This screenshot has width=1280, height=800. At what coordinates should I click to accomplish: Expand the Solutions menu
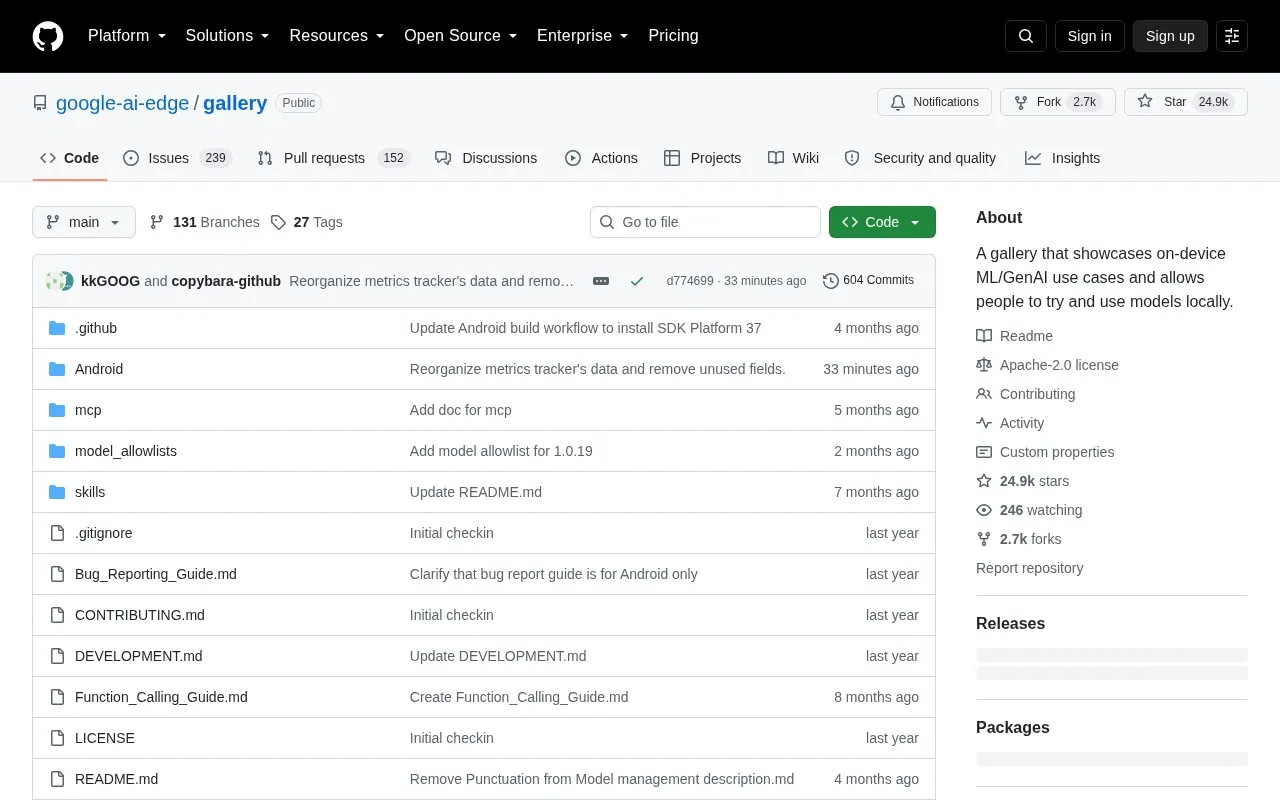(x=227, y=36)
